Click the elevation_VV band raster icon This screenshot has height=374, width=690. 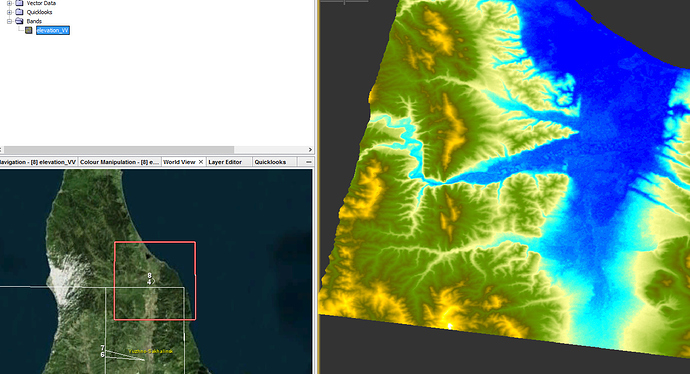(29, 30)
